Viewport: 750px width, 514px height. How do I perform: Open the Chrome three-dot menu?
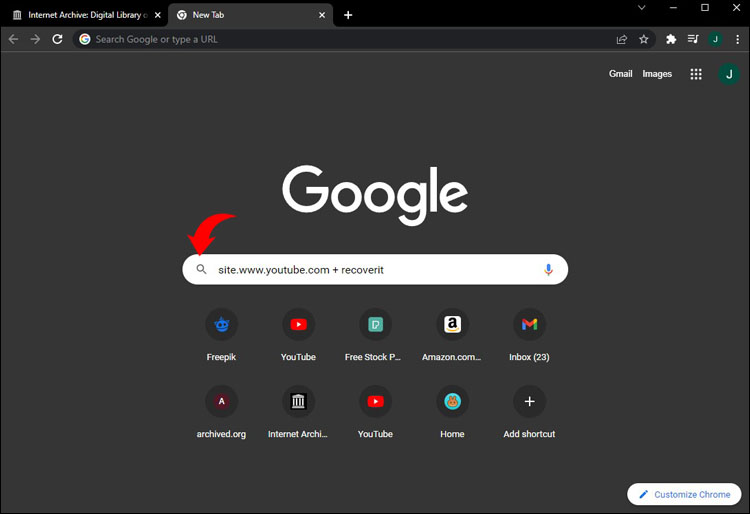pos(738,39)
